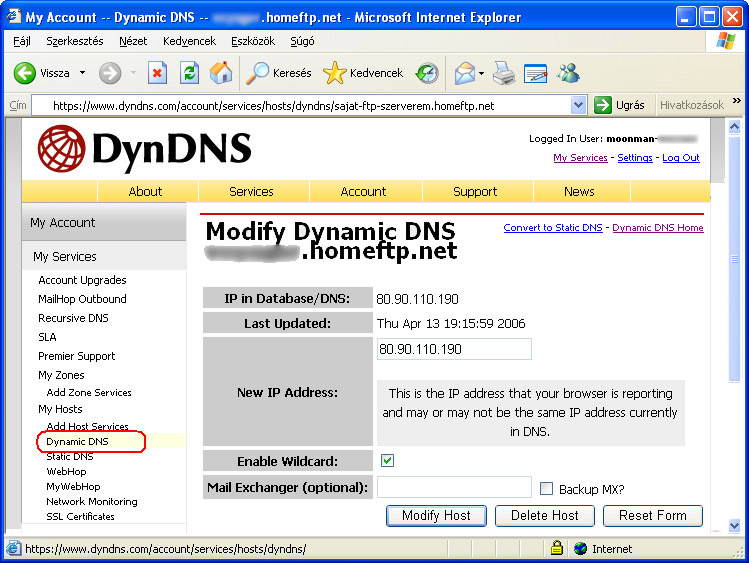The height and width of the screenshot is (563, 749).
Task: Click the New IP Address field
Action: tap(454, 349)
